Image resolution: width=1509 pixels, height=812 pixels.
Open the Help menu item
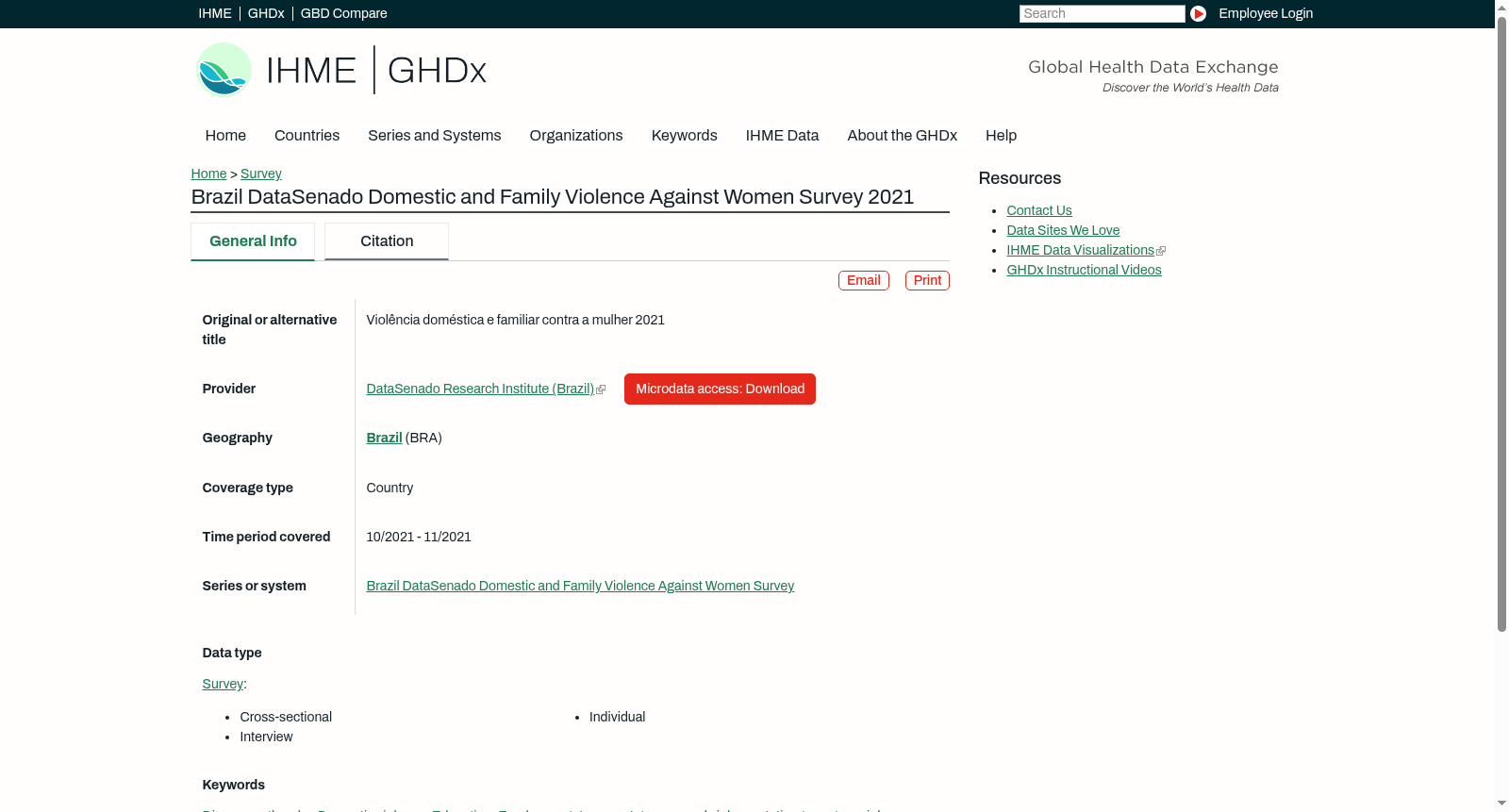(x=1001, y=136)
